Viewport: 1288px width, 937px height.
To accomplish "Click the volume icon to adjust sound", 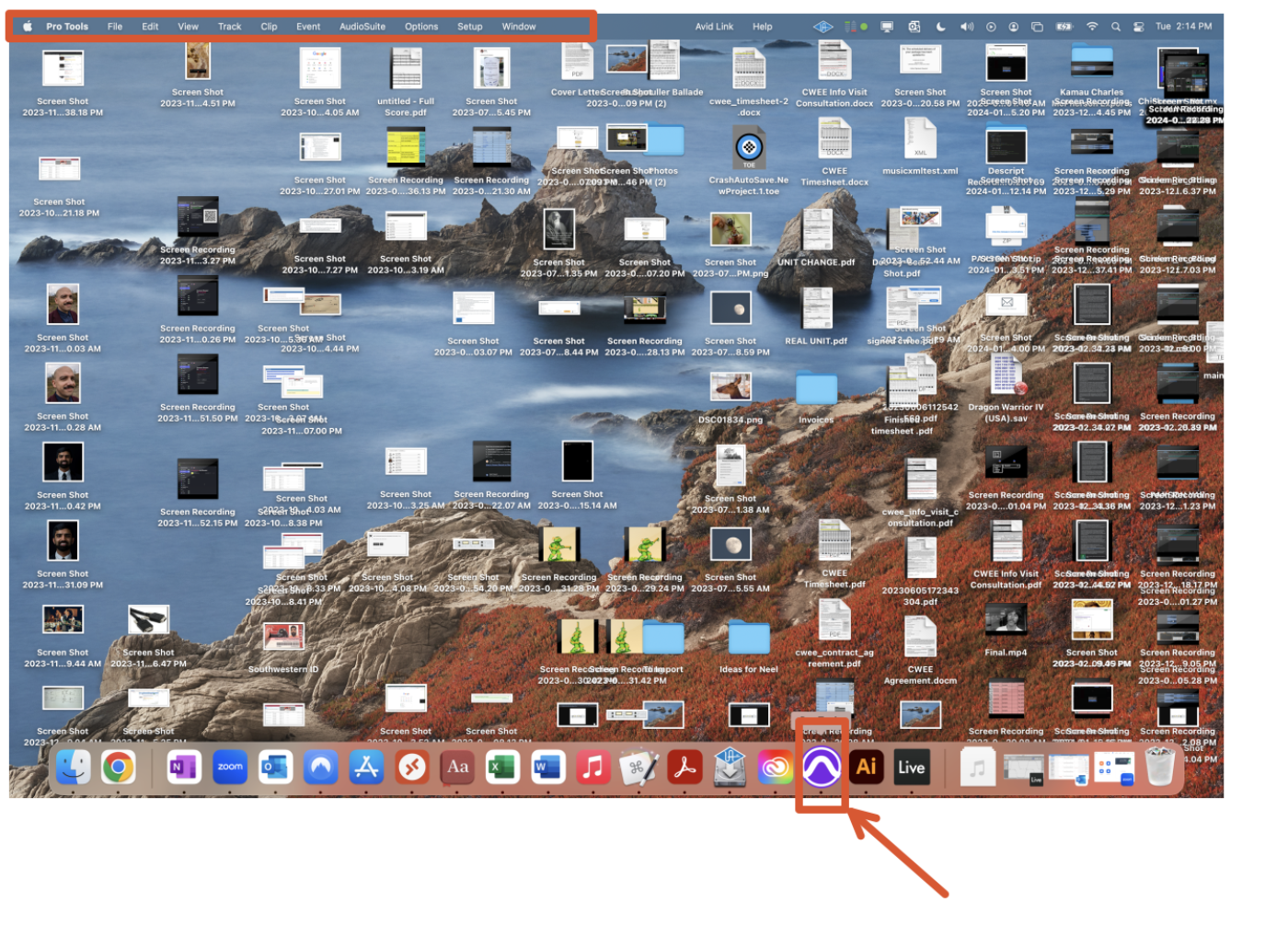I will click(x=967, y=27).
